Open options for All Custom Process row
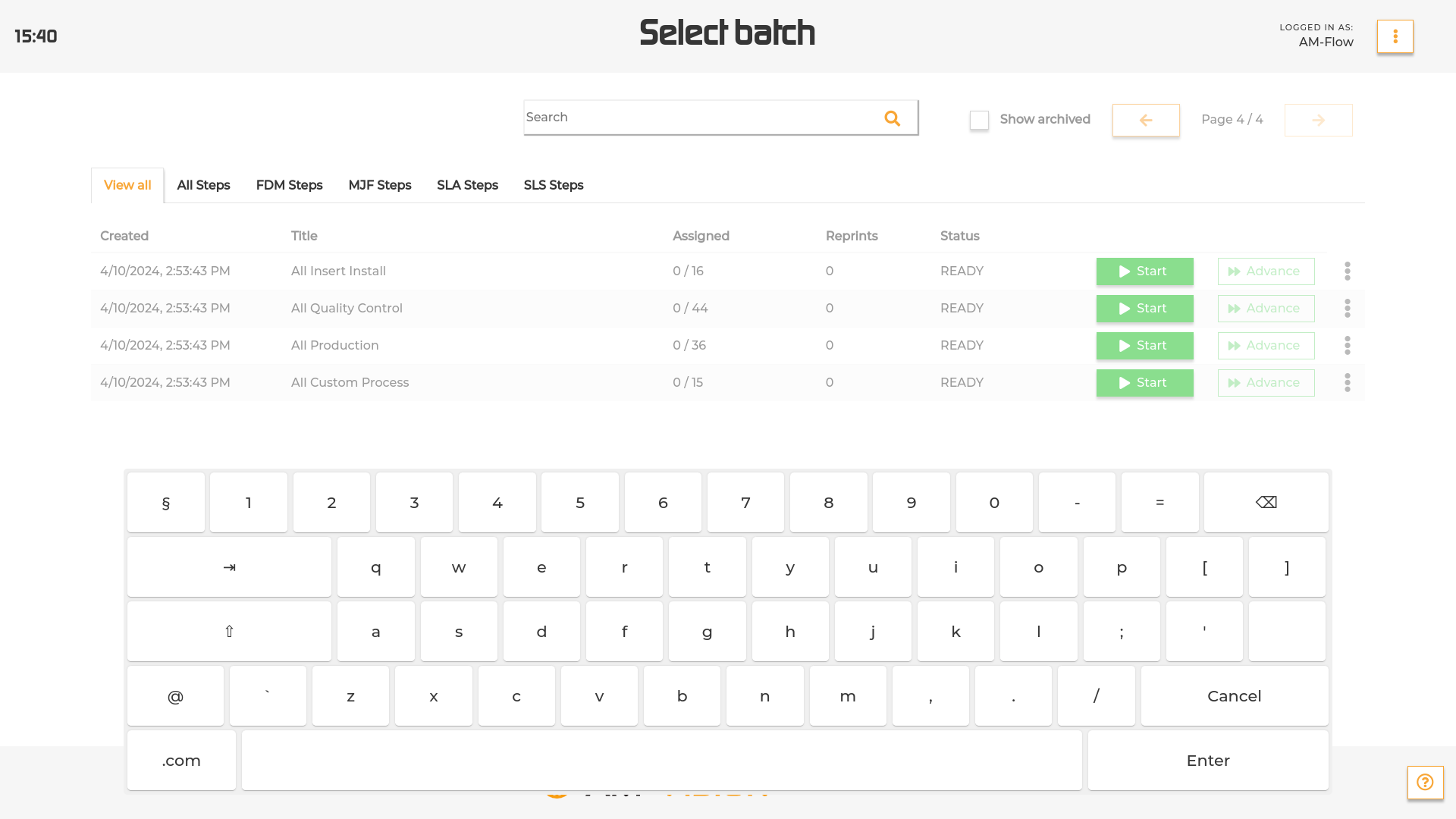The height and width of the screenshot is (819, 1456). (x=1347, y=383)
